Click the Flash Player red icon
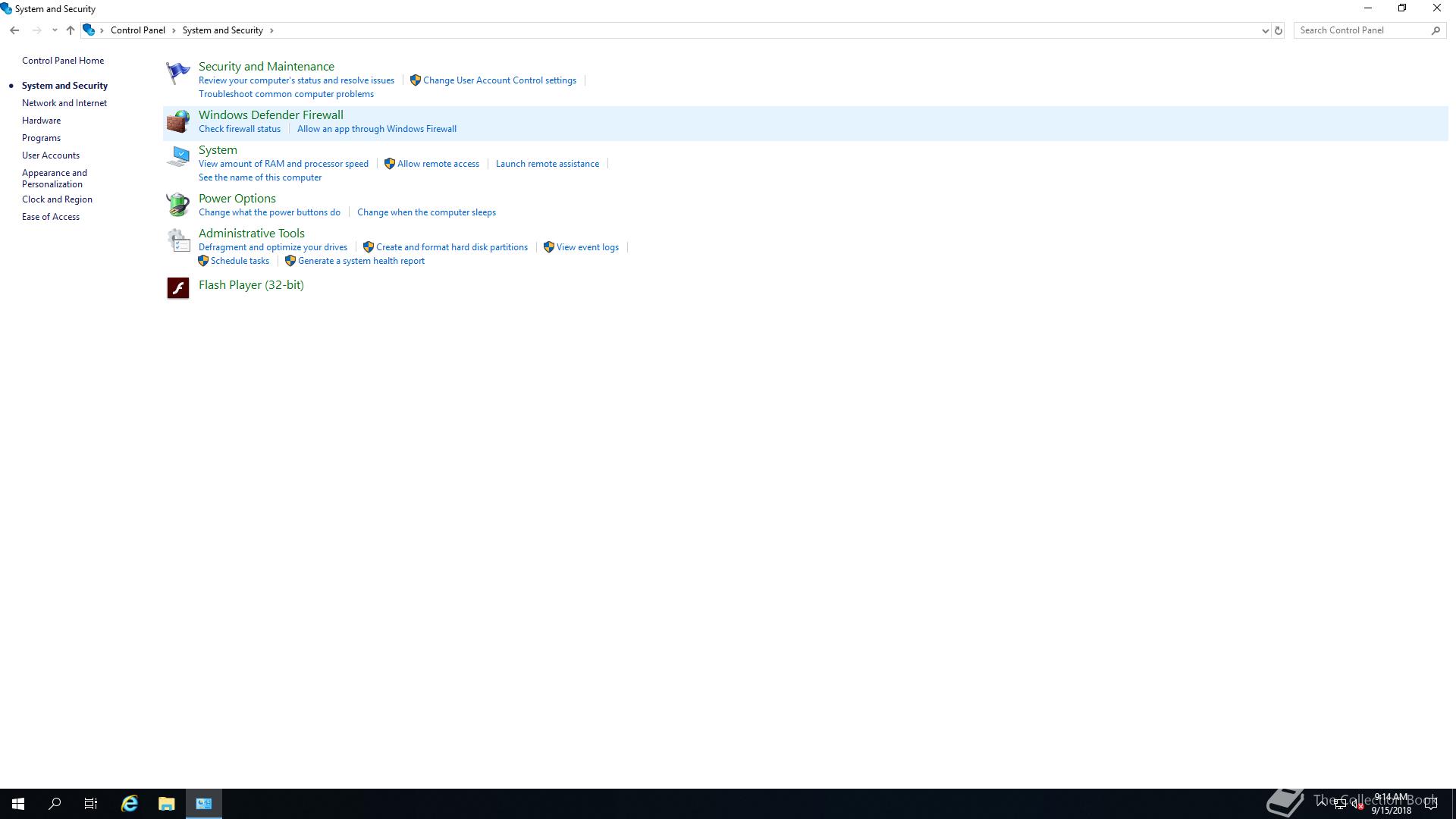Screen dimensions: 1456x819 [x=177, y=288]
